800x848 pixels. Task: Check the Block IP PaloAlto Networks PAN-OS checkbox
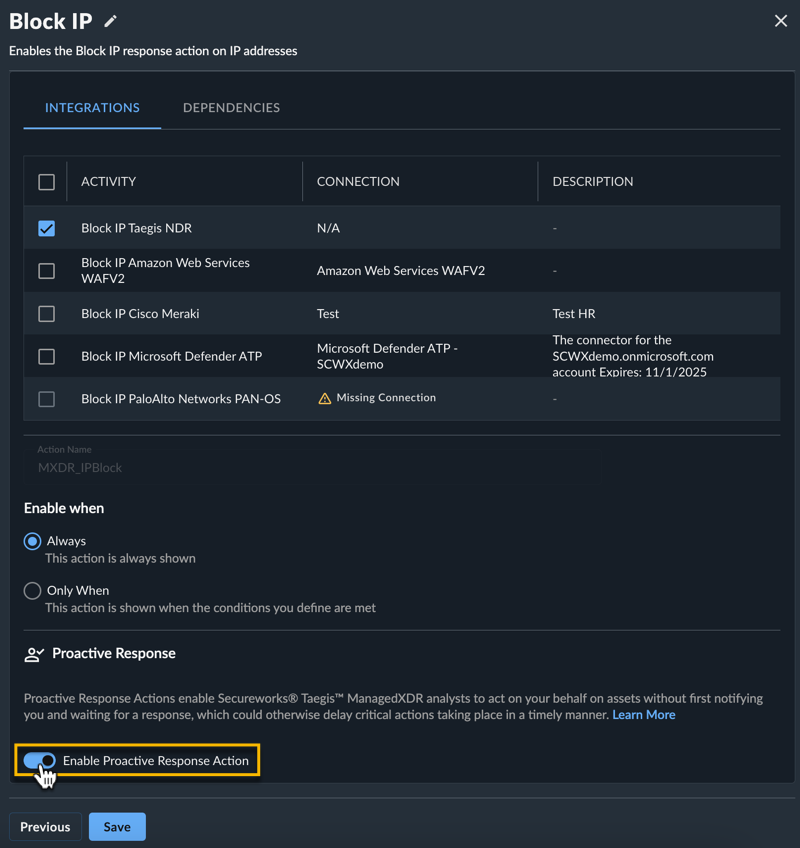(47, 399)
